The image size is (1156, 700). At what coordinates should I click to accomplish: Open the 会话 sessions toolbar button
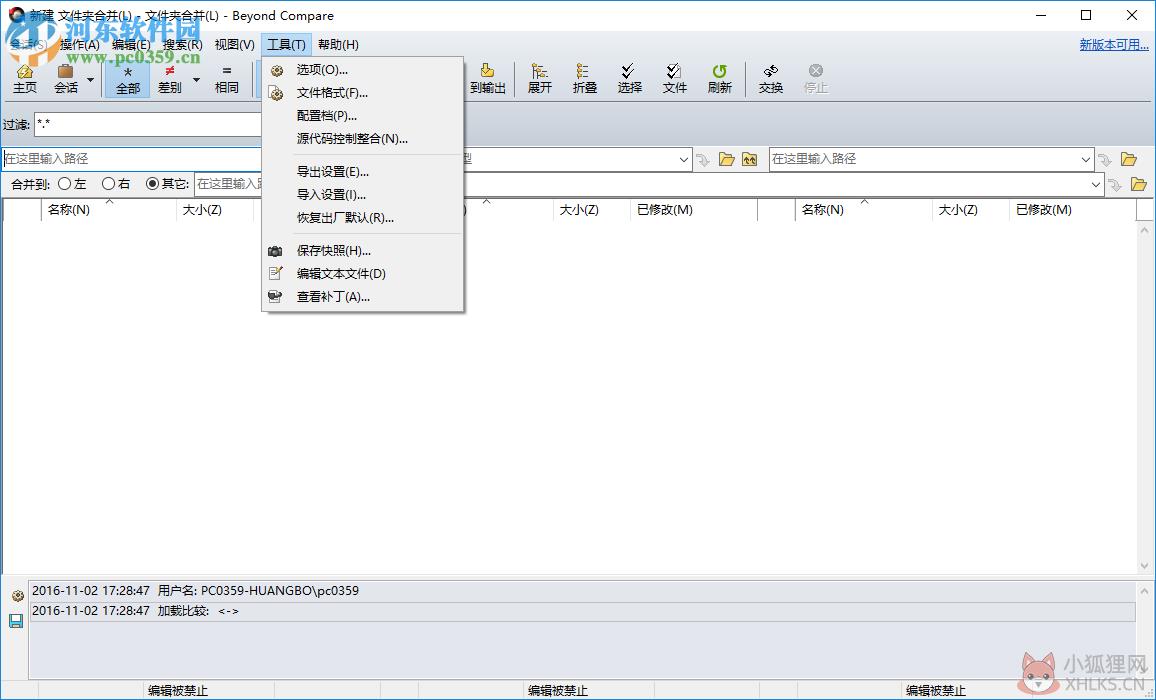(x=66, y=79)
